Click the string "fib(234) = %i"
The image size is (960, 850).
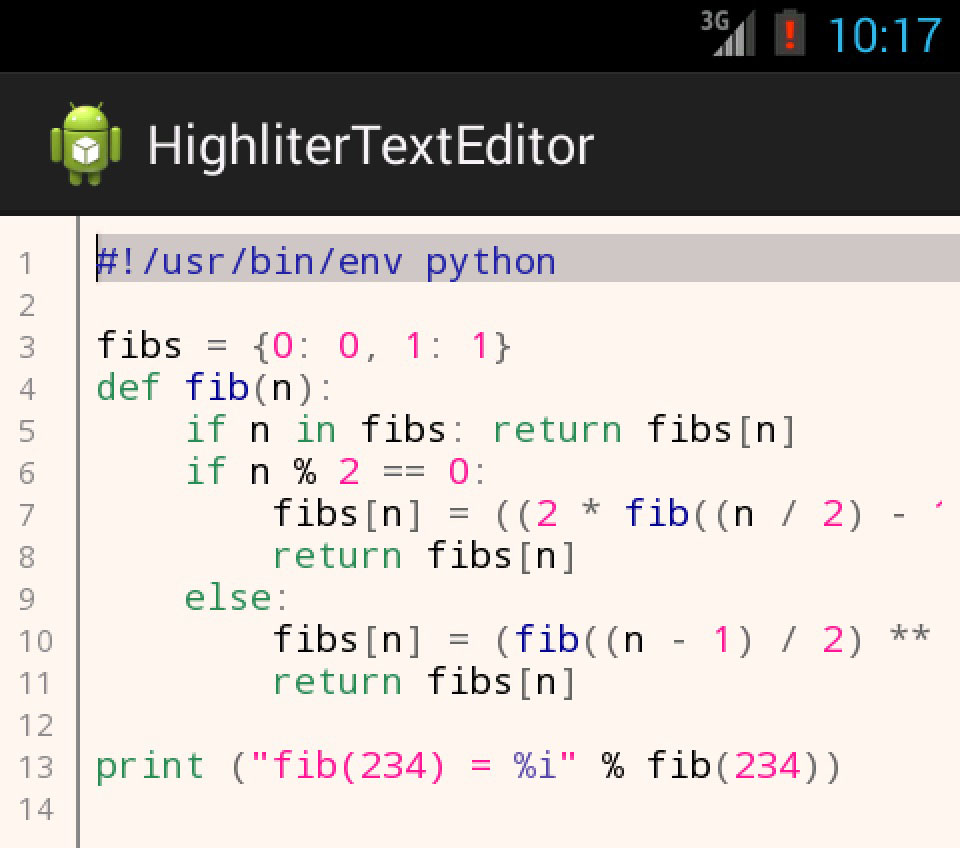[x=414, y=767]
